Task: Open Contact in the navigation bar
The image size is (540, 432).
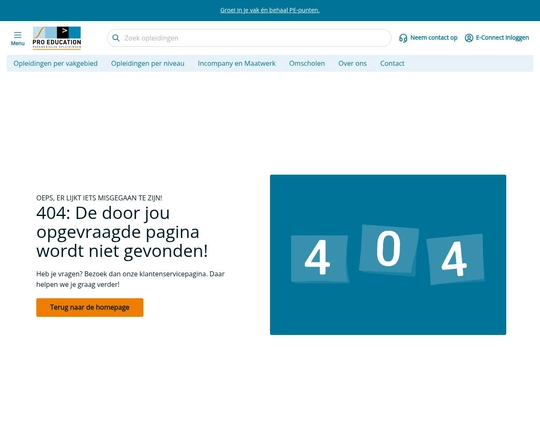Action: [392, 63]
